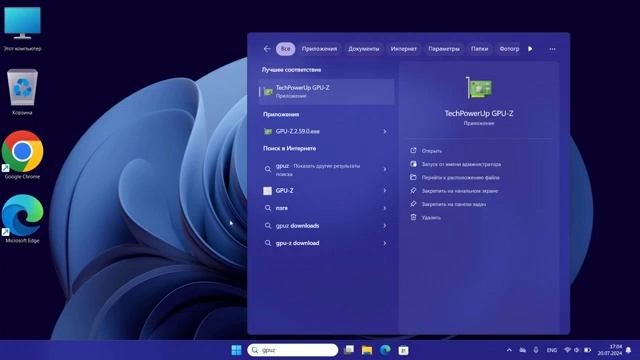This screenshot has height=360, width=640.
Task: Expand 'gpuz' web results chevron
Action: pyautogui.click(x=384, y=169)
